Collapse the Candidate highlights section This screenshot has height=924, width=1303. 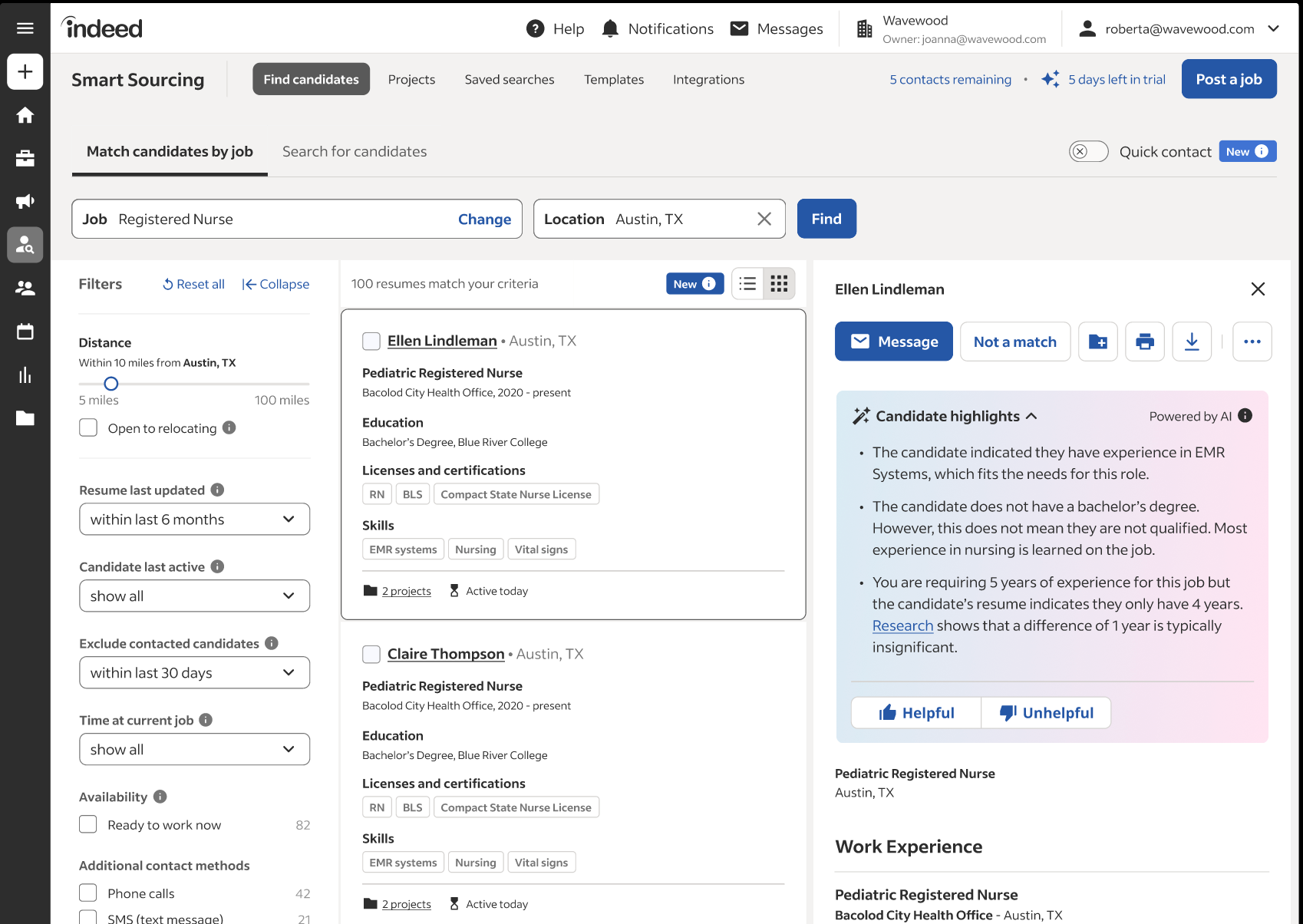(1031, 416)
